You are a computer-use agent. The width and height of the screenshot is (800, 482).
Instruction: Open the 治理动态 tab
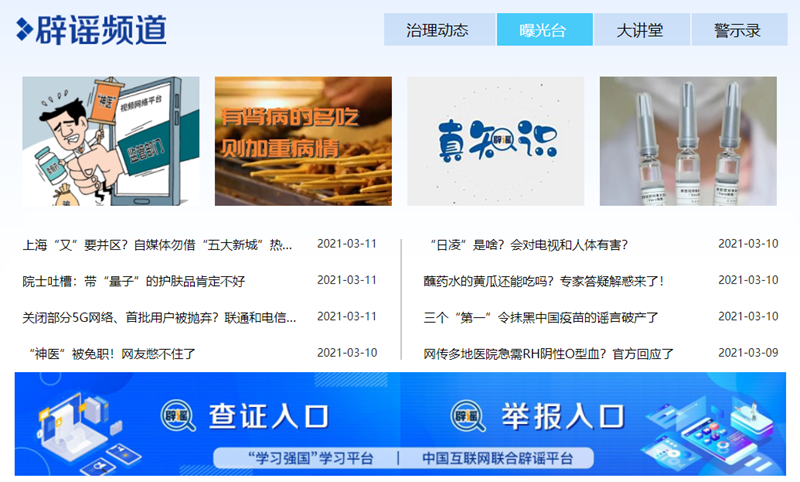[437, 30]
